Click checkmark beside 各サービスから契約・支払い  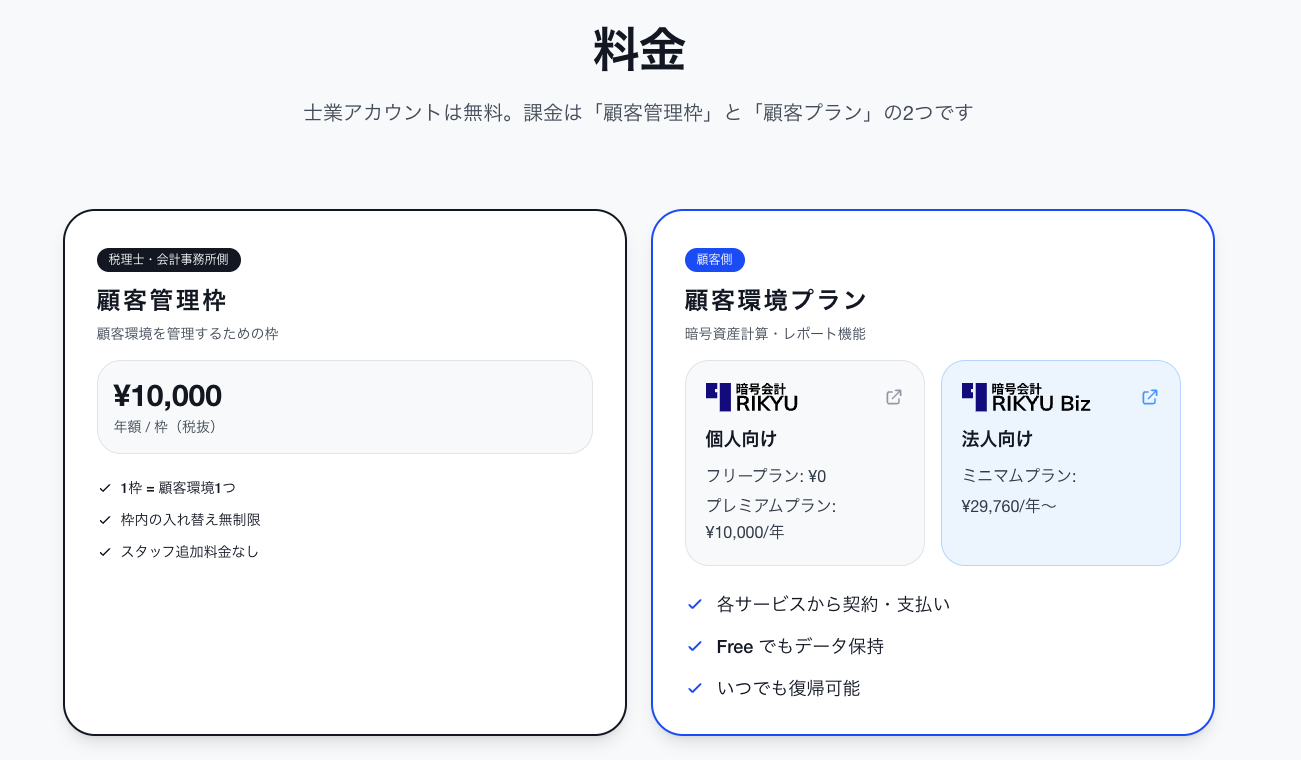click(695, 604)
